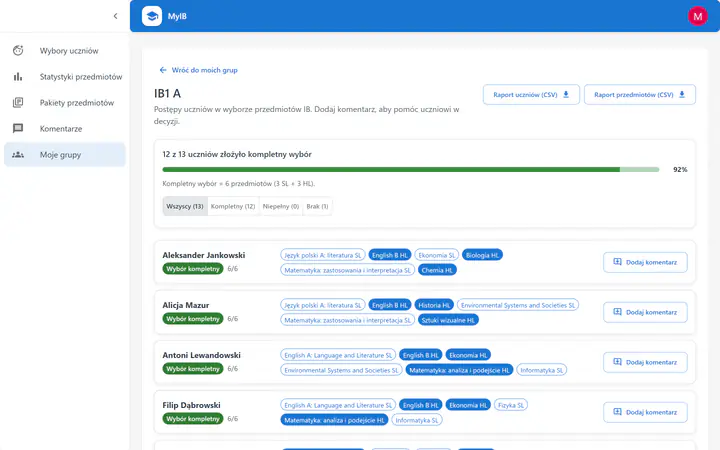Click Antoni Lewandowski's Matematyka: analiza i podejście HL chip
The height and width of the screenshot is (450, 720).
pyautogui.click(x=459, y=370)
